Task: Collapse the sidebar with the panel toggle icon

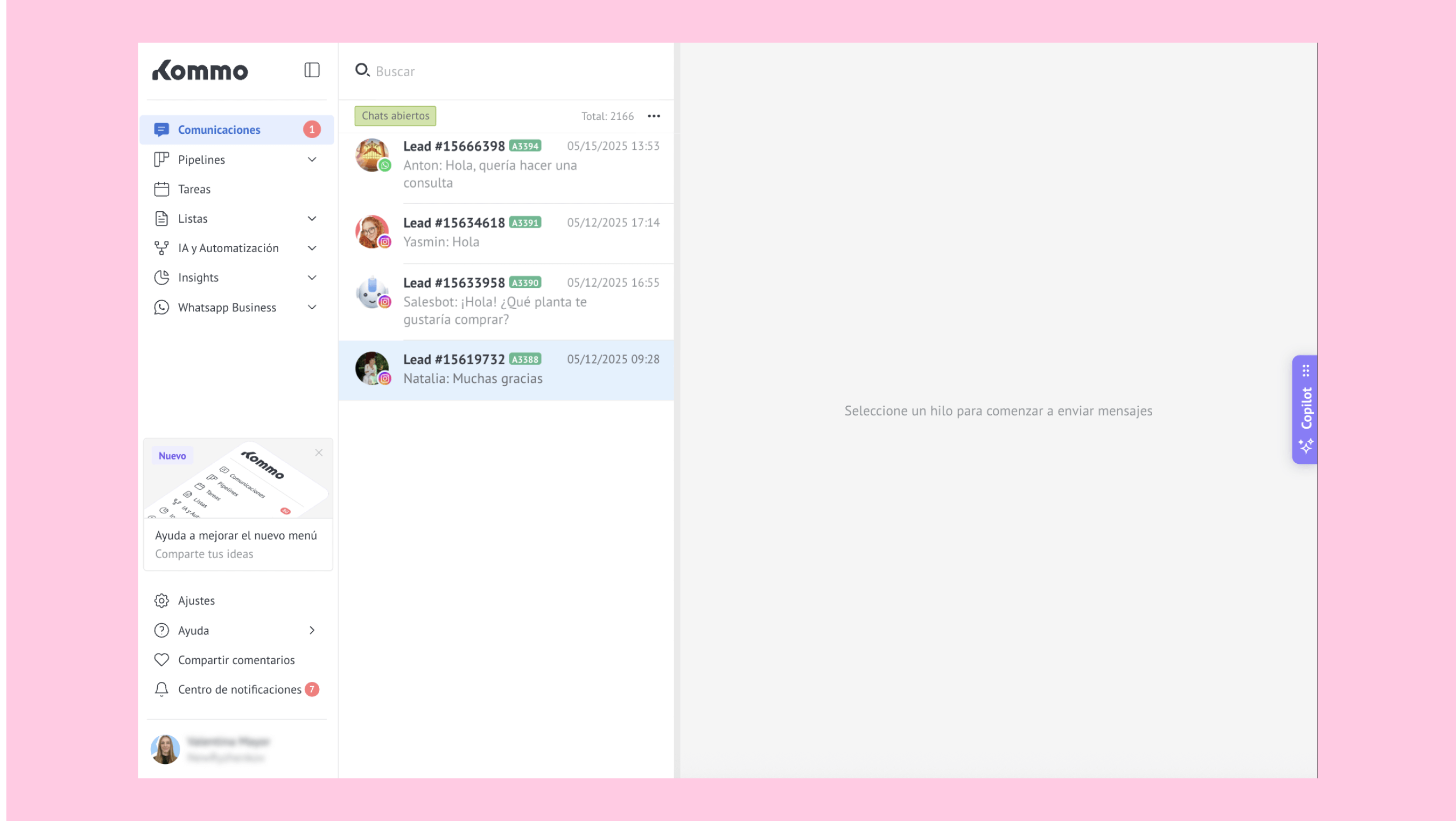Action: pyautogui.click(x=311, y=70)
